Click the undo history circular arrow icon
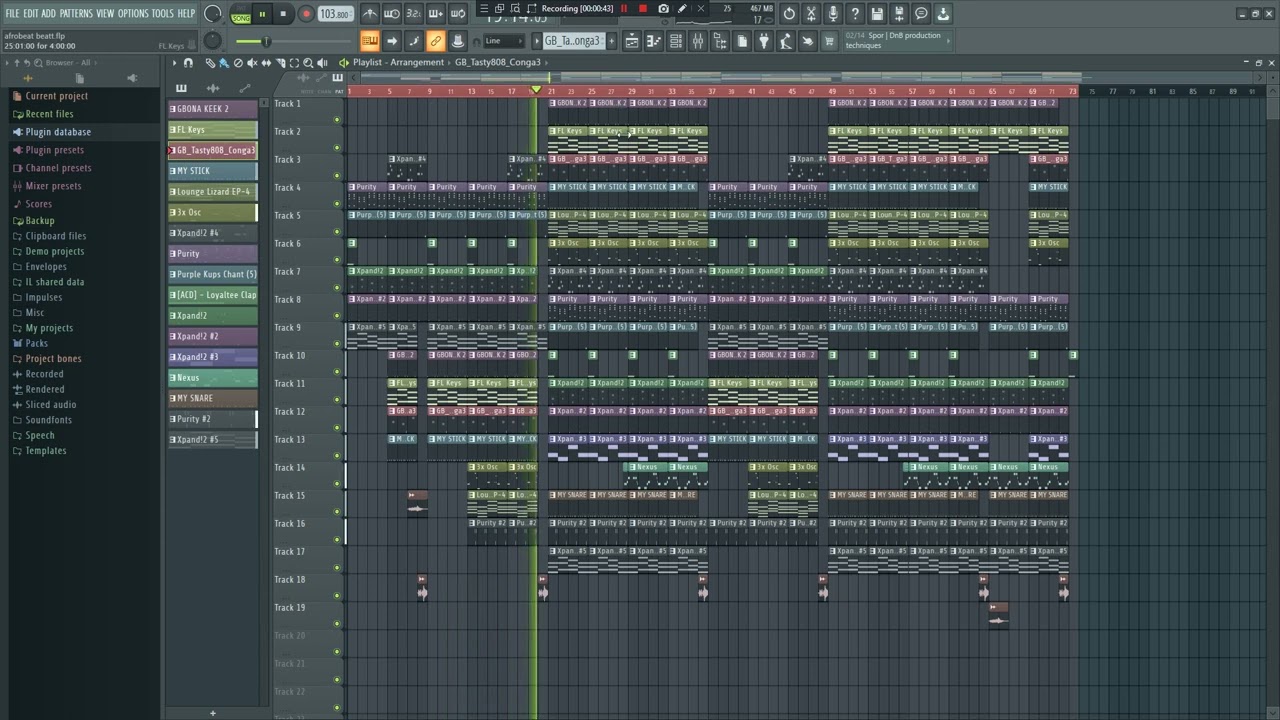The height and width of the screenshot is (720, 1280). click(789, 14)
